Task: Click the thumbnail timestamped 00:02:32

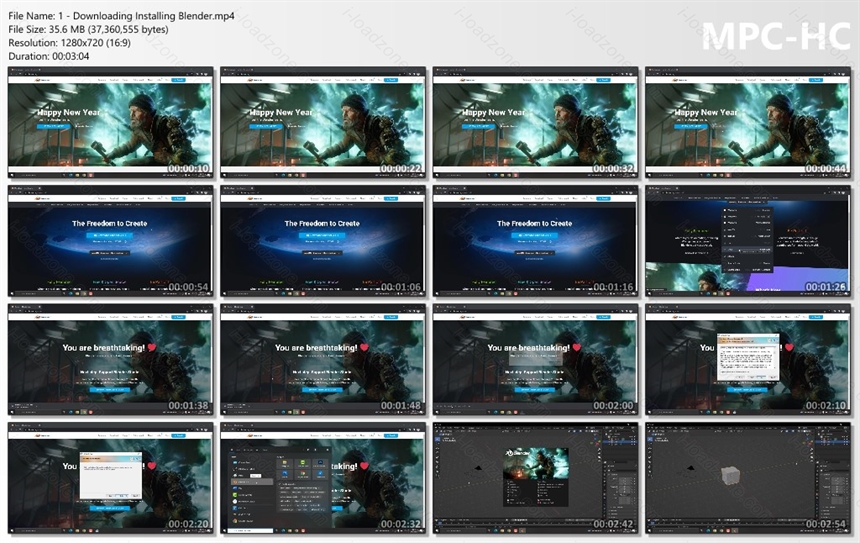Action: tap(323, 478)
